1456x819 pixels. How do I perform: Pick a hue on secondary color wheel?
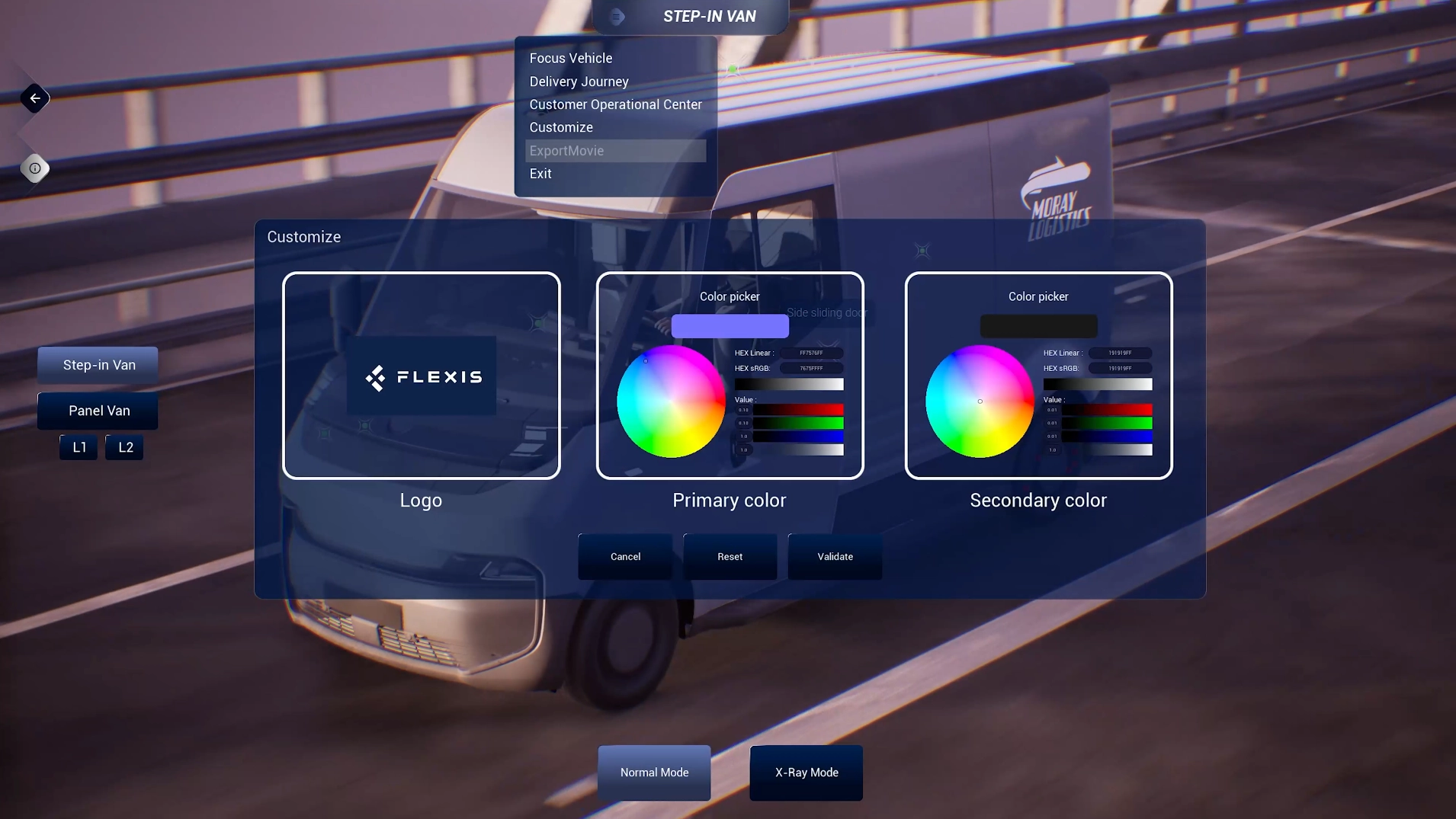[x=980, y=402]
